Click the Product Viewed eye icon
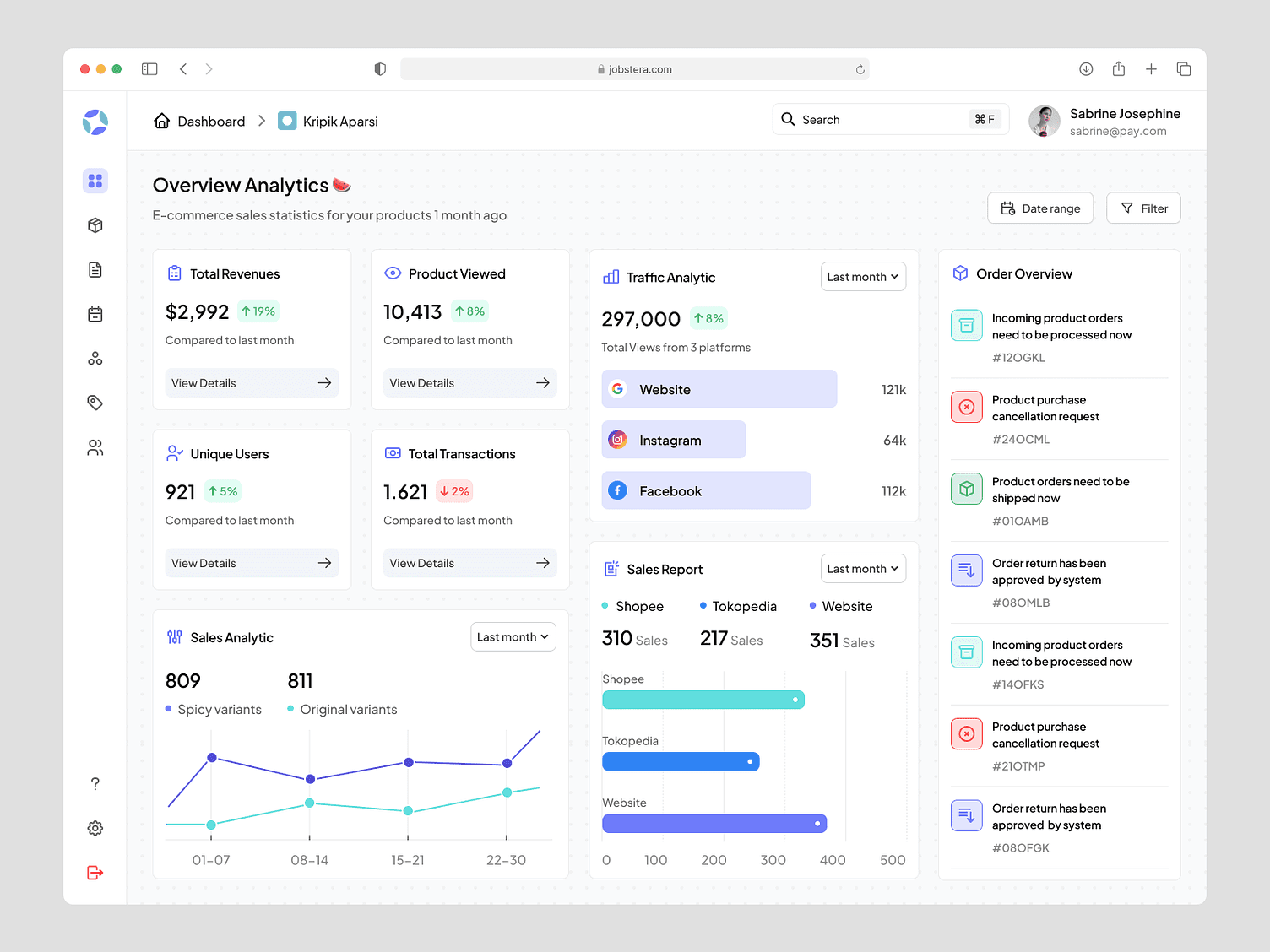1270x952 pixels. point(393,273)
